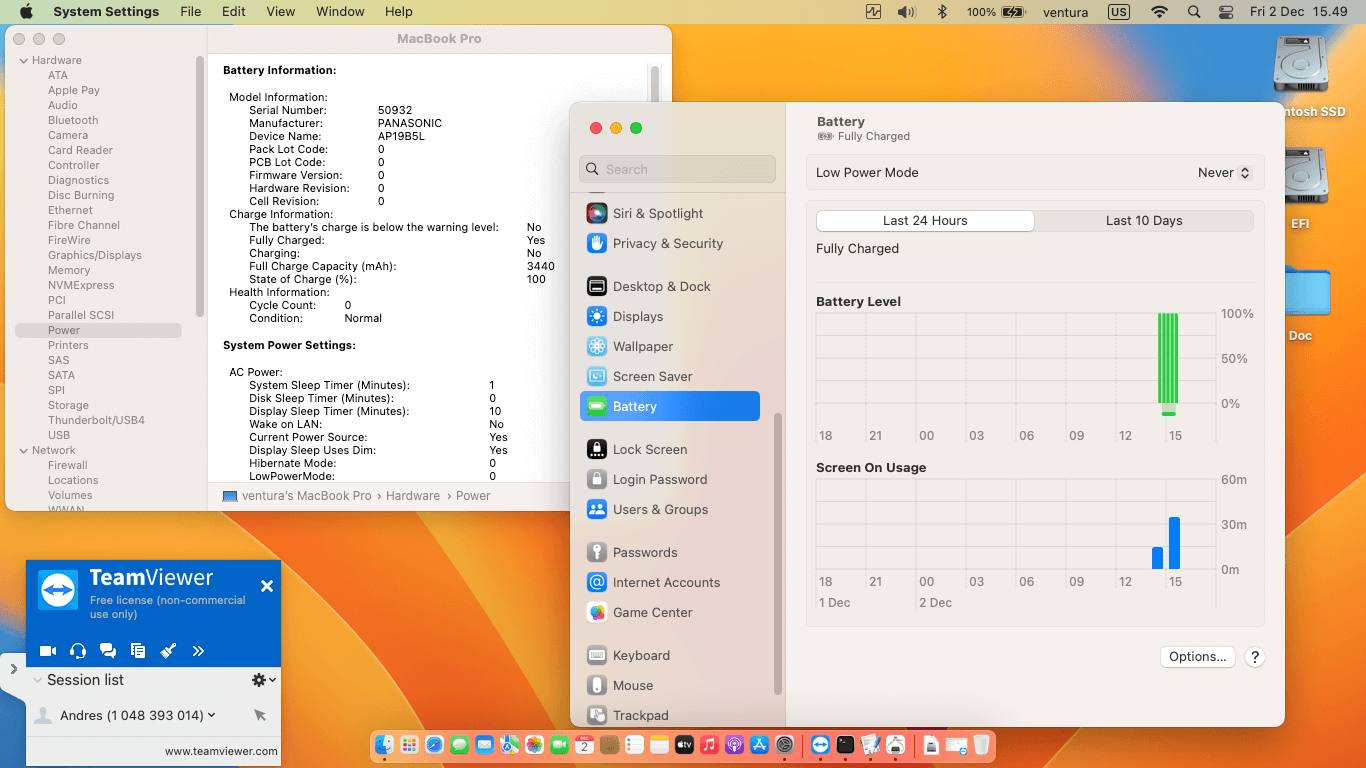The width and height of the screenshot is (1366, 768).
Task: Open TeamViewer chat bubbles
Action: tap(108, 651)
